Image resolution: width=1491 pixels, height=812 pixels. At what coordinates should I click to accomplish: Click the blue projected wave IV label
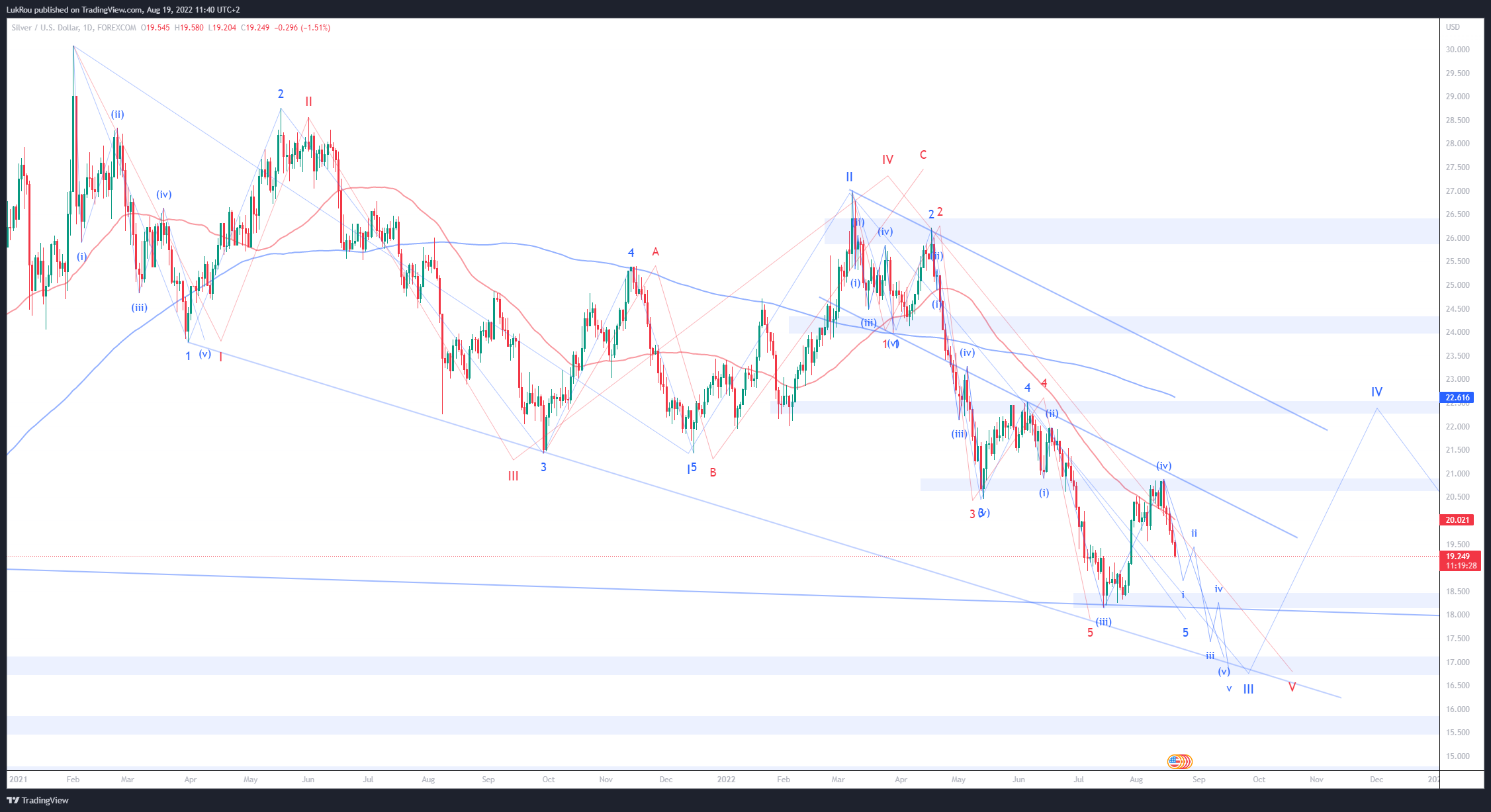tap(1377, 392)
